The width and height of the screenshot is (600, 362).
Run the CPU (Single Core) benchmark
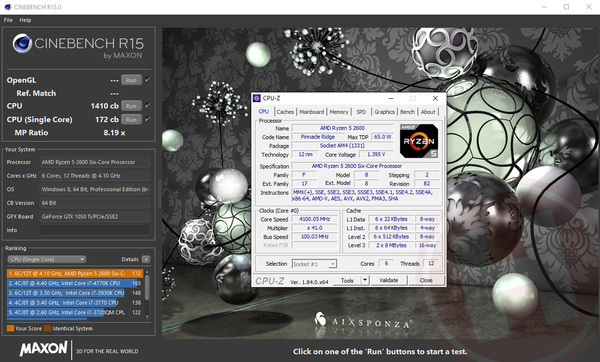click(131, 119)
